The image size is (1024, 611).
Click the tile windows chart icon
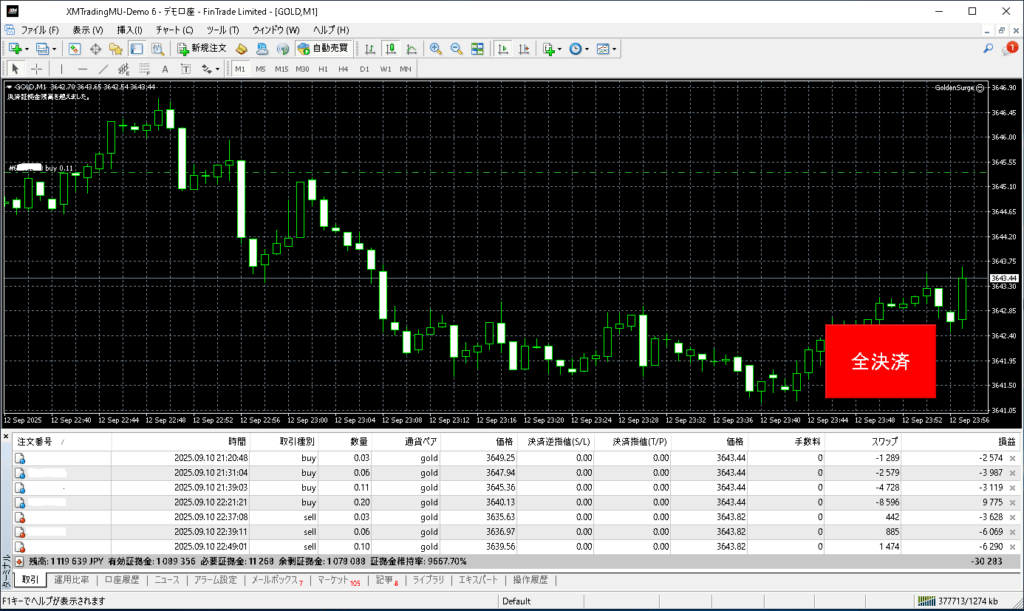click(x=477, y=48)
